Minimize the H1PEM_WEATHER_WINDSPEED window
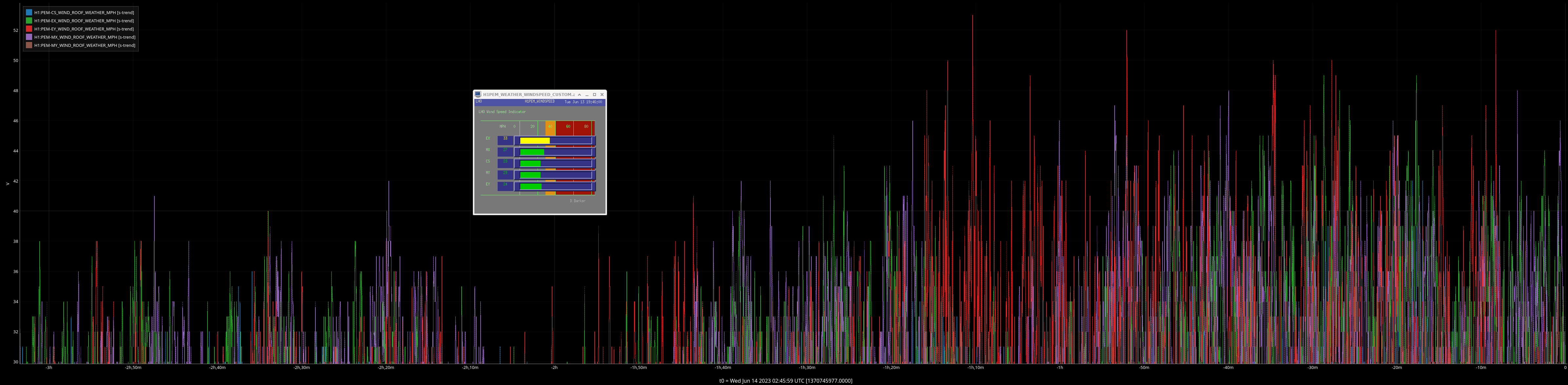 [x=587, y=94]
